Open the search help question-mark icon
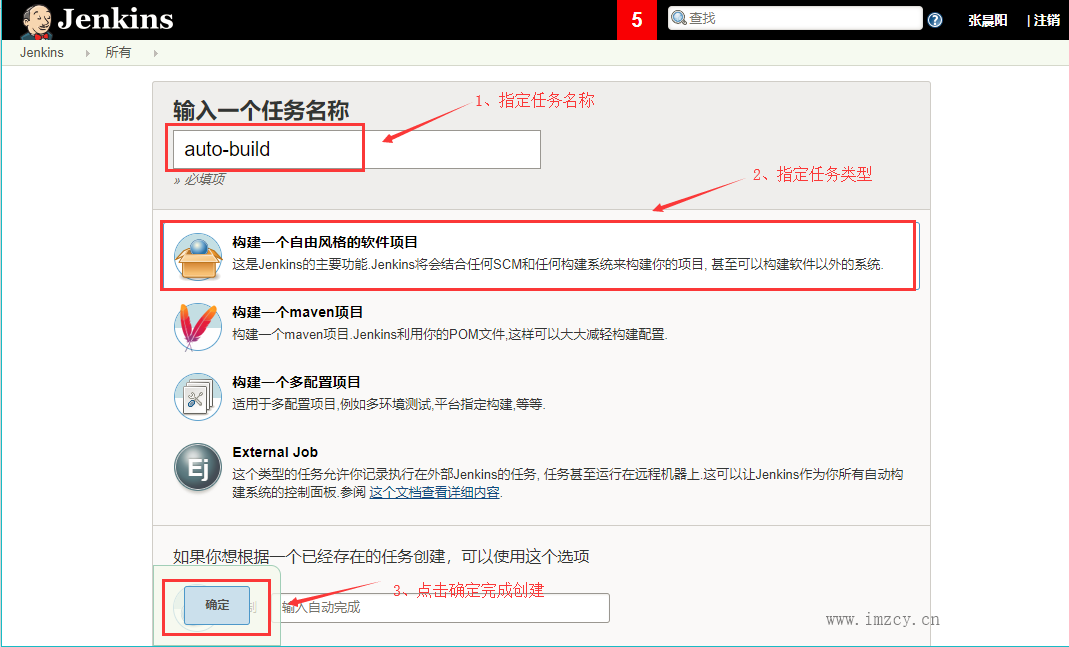This screenshot has height=647, width=1069. pyautogui.click(x=935, y=20)
